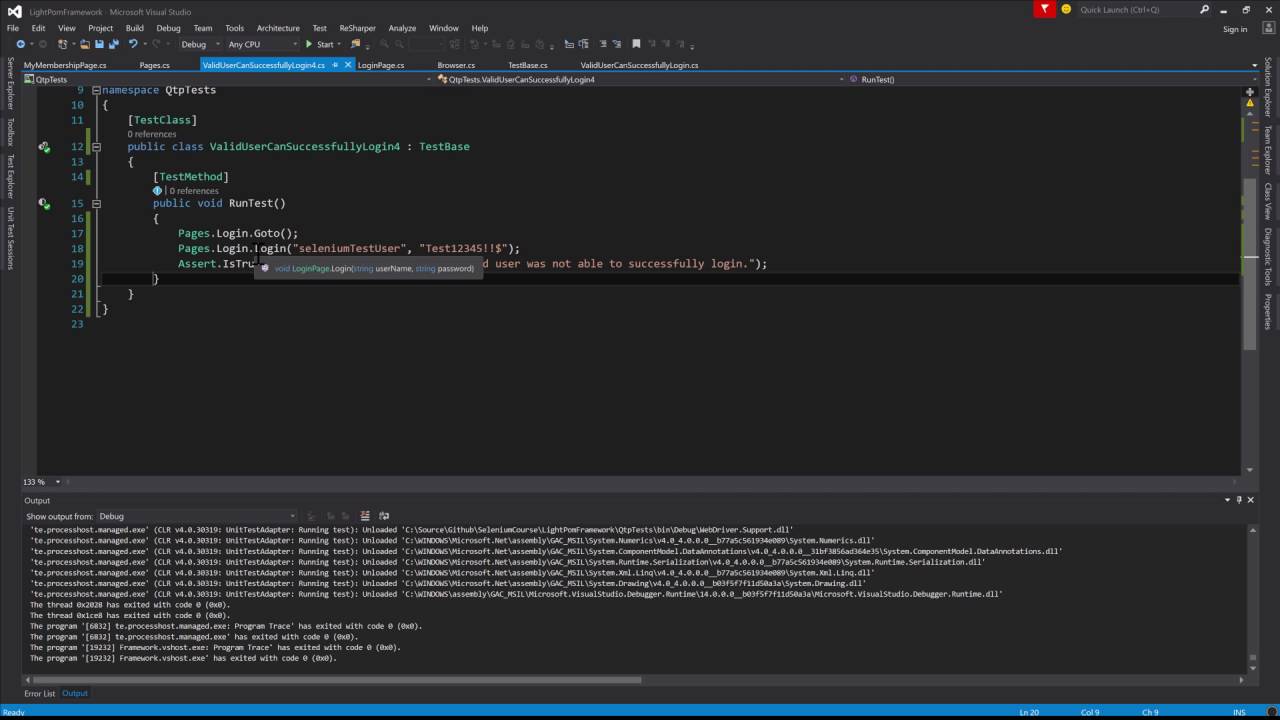Image resolution: width=1280 pixels, height=720 pixels.
Task: Open the Unit Test Sessions side tab
Action: tap(10, 238)
